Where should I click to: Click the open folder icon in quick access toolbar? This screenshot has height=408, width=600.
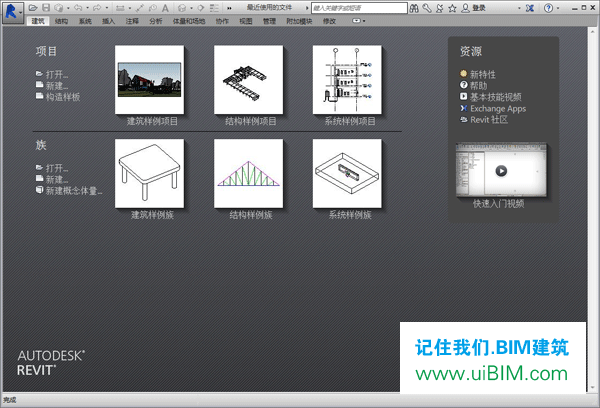pyautogui.click(x=35, y=8)
